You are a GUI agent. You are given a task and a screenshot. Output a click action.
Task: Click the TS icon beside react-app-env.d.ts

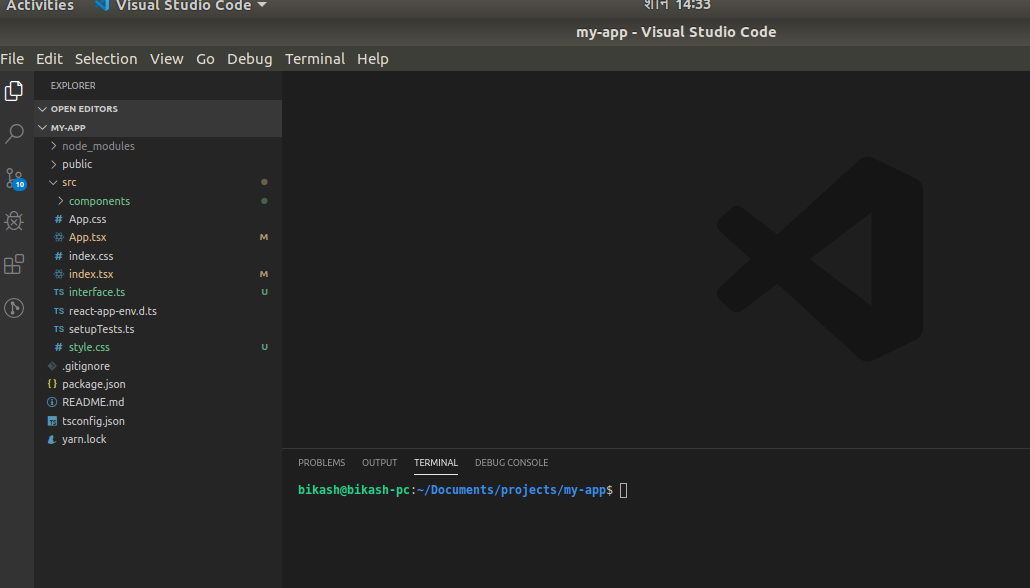pos(58,311)
